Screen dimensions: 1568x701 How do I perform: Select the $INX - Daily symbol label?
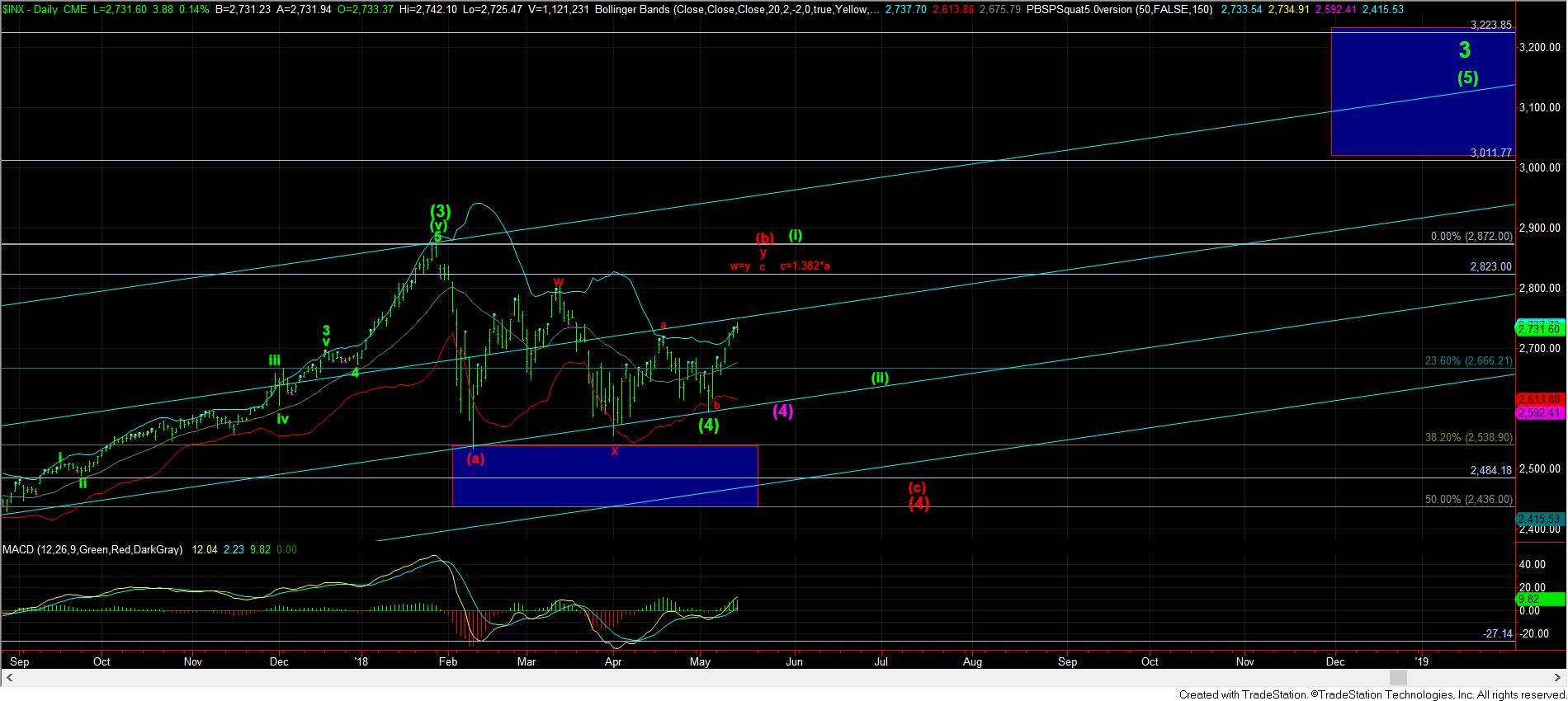coord(32,8)
